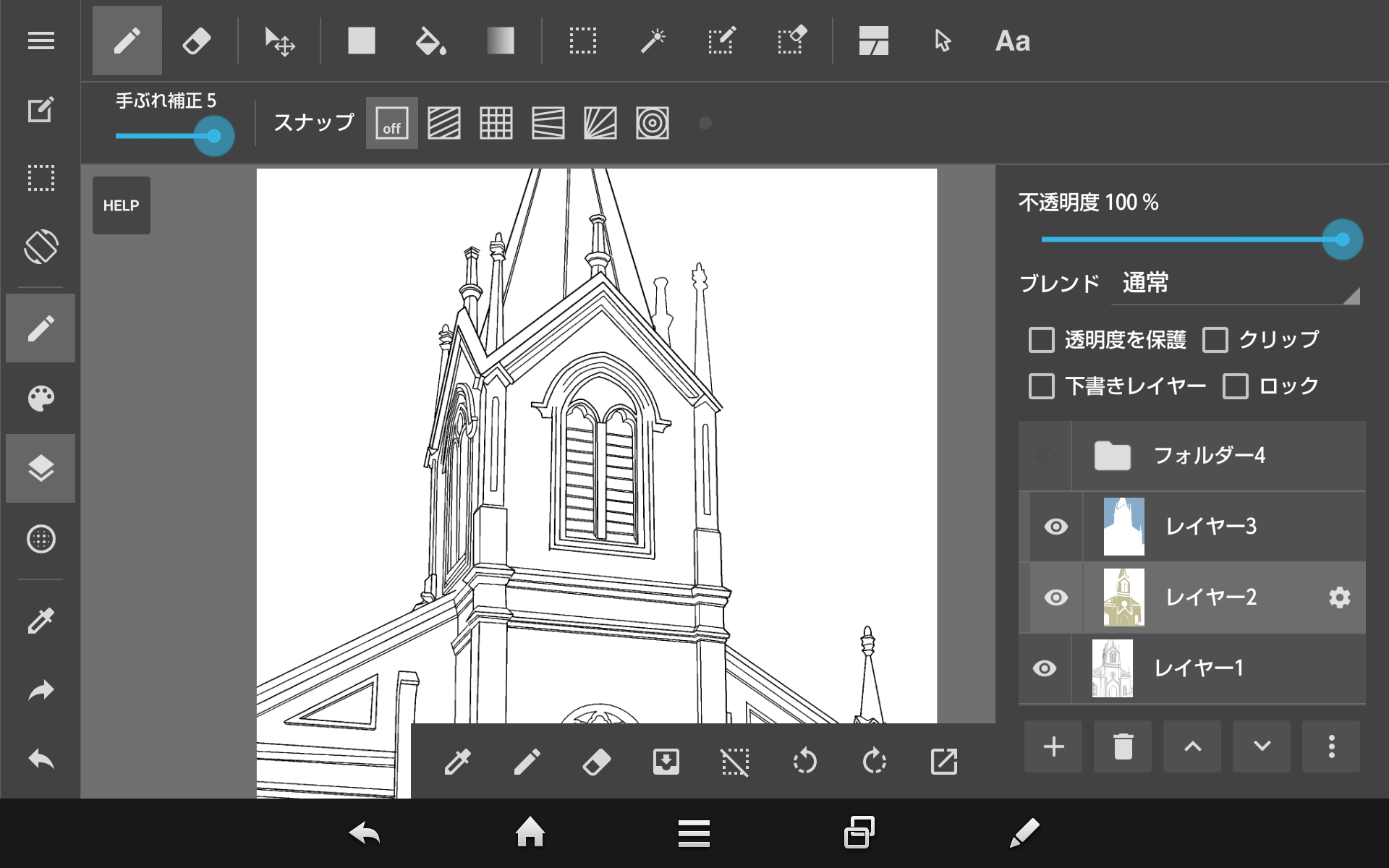
Task: Toggle the ロック checkbox
Action: [1235, 386]
